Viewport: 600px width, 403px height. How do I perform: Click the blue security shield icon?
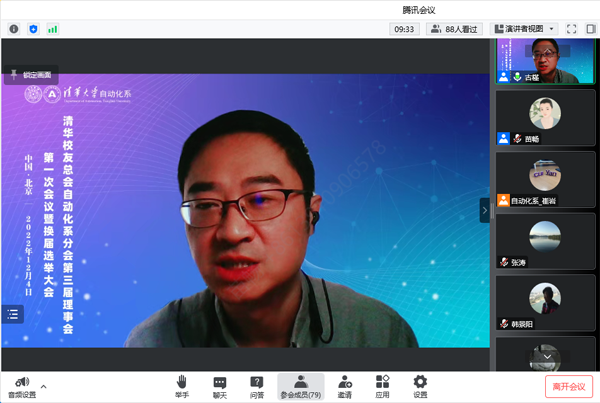33,29
